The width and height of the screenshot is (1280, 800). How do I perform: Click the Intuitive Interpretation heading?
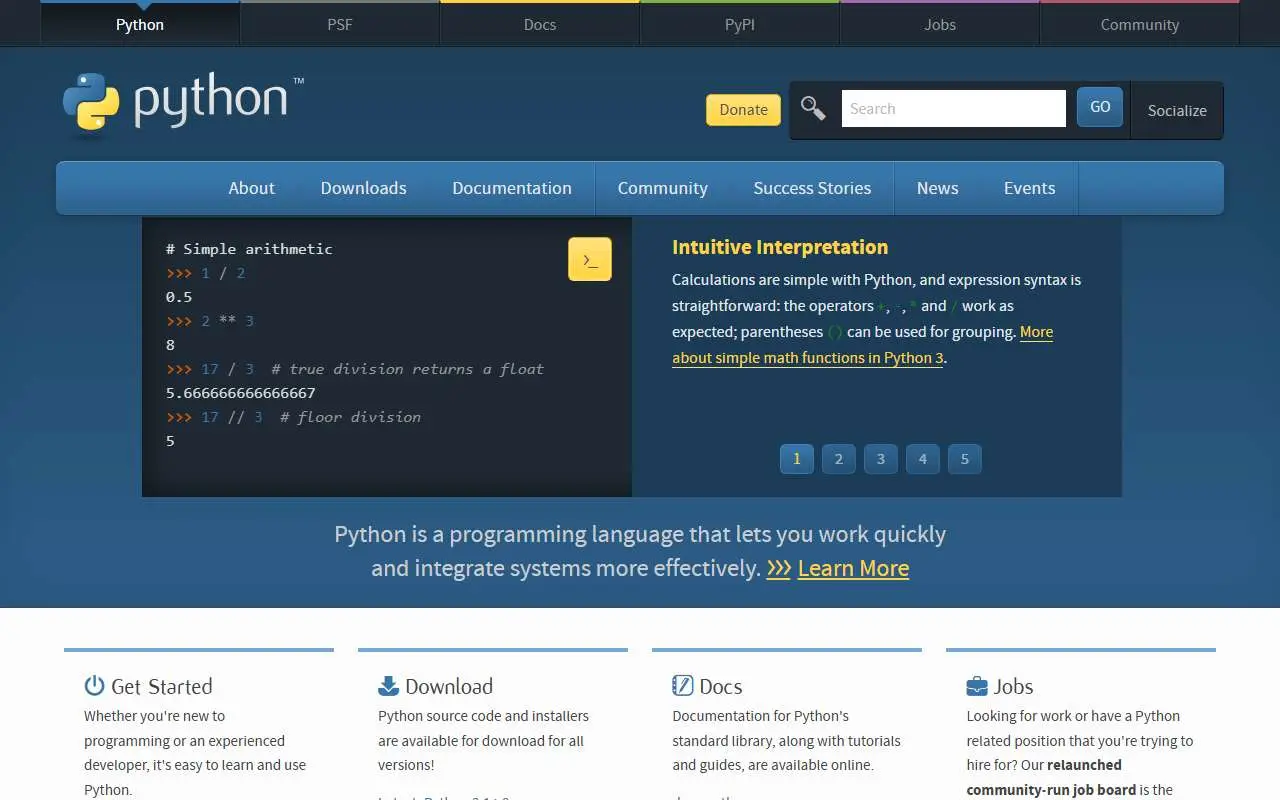tap(780, 247)
